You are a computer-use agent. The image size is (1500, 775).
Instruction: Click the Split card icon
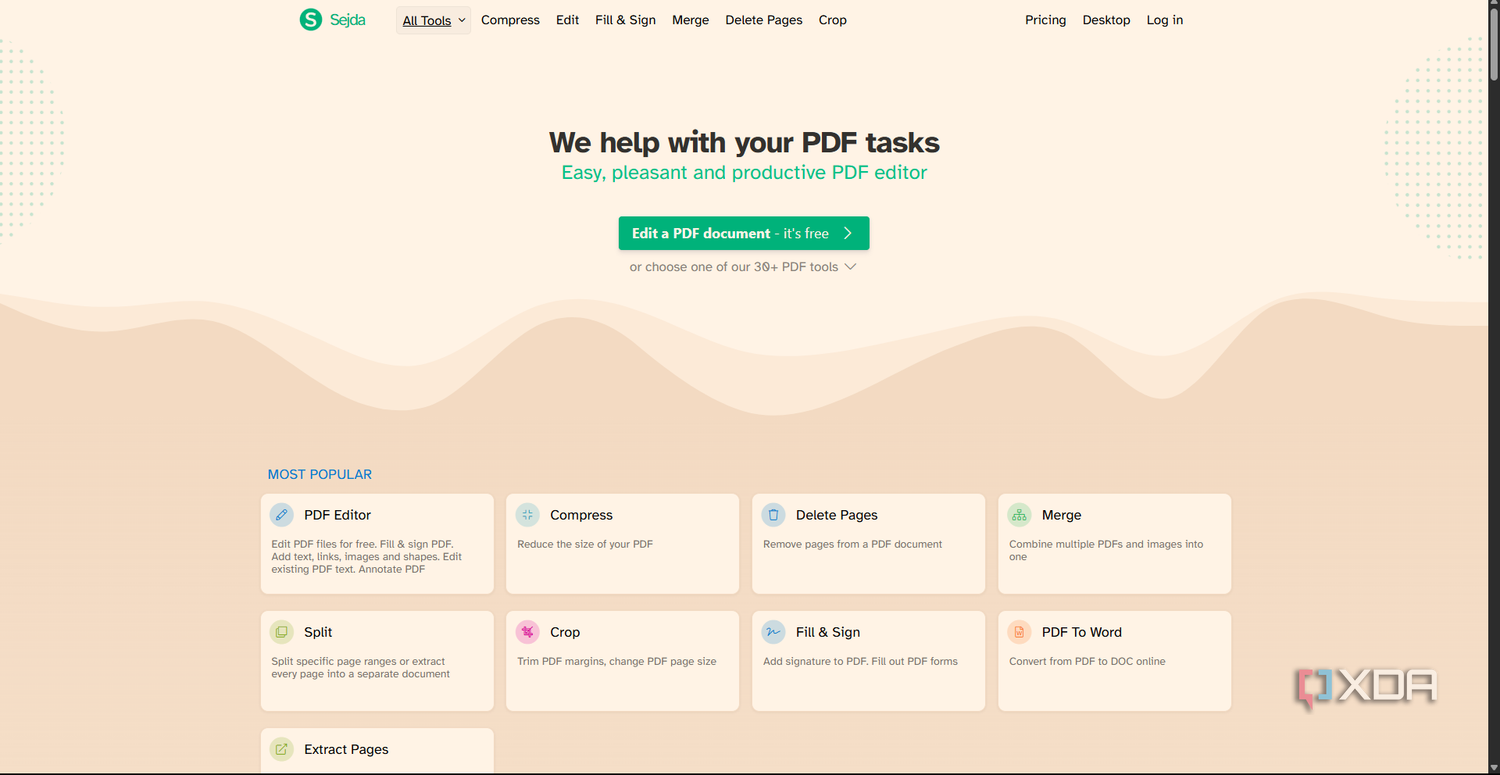coord(282,632)
